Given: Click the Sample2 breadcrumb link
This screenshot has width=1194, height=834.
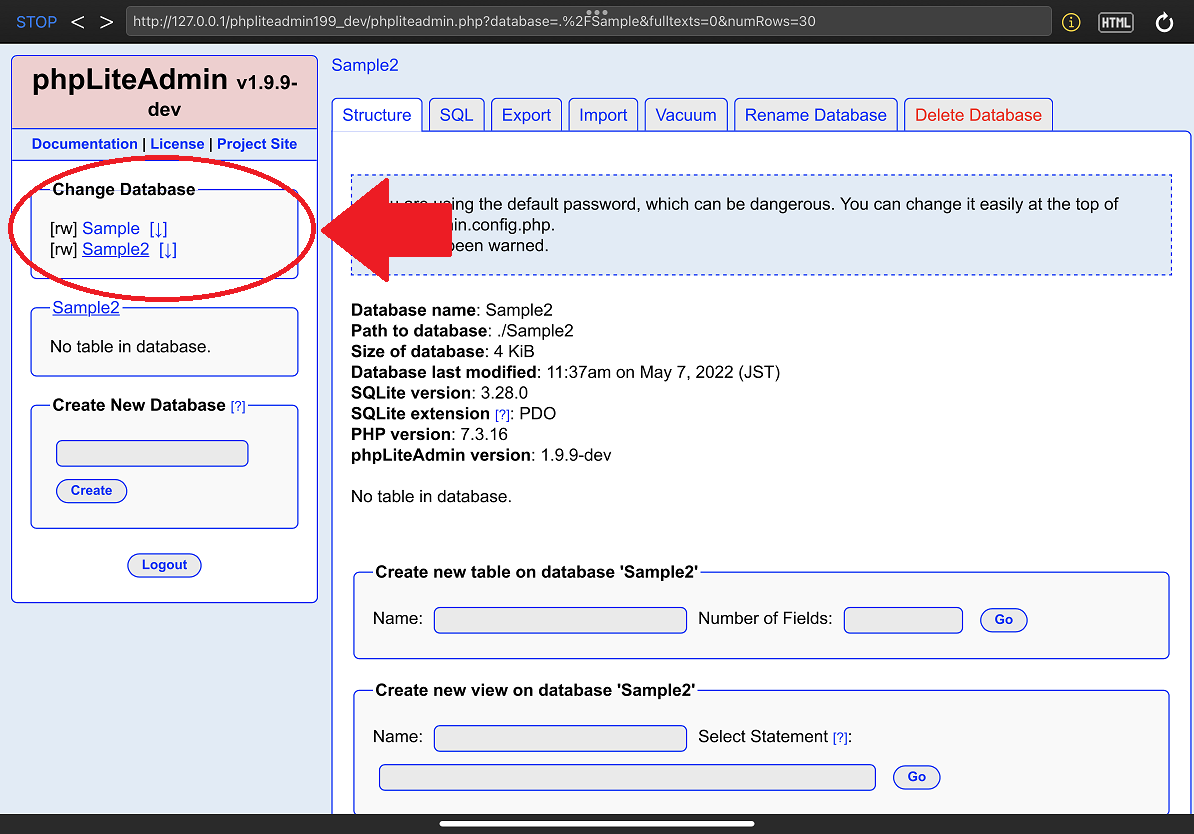Looking at the screenshot, I should 365,66.
